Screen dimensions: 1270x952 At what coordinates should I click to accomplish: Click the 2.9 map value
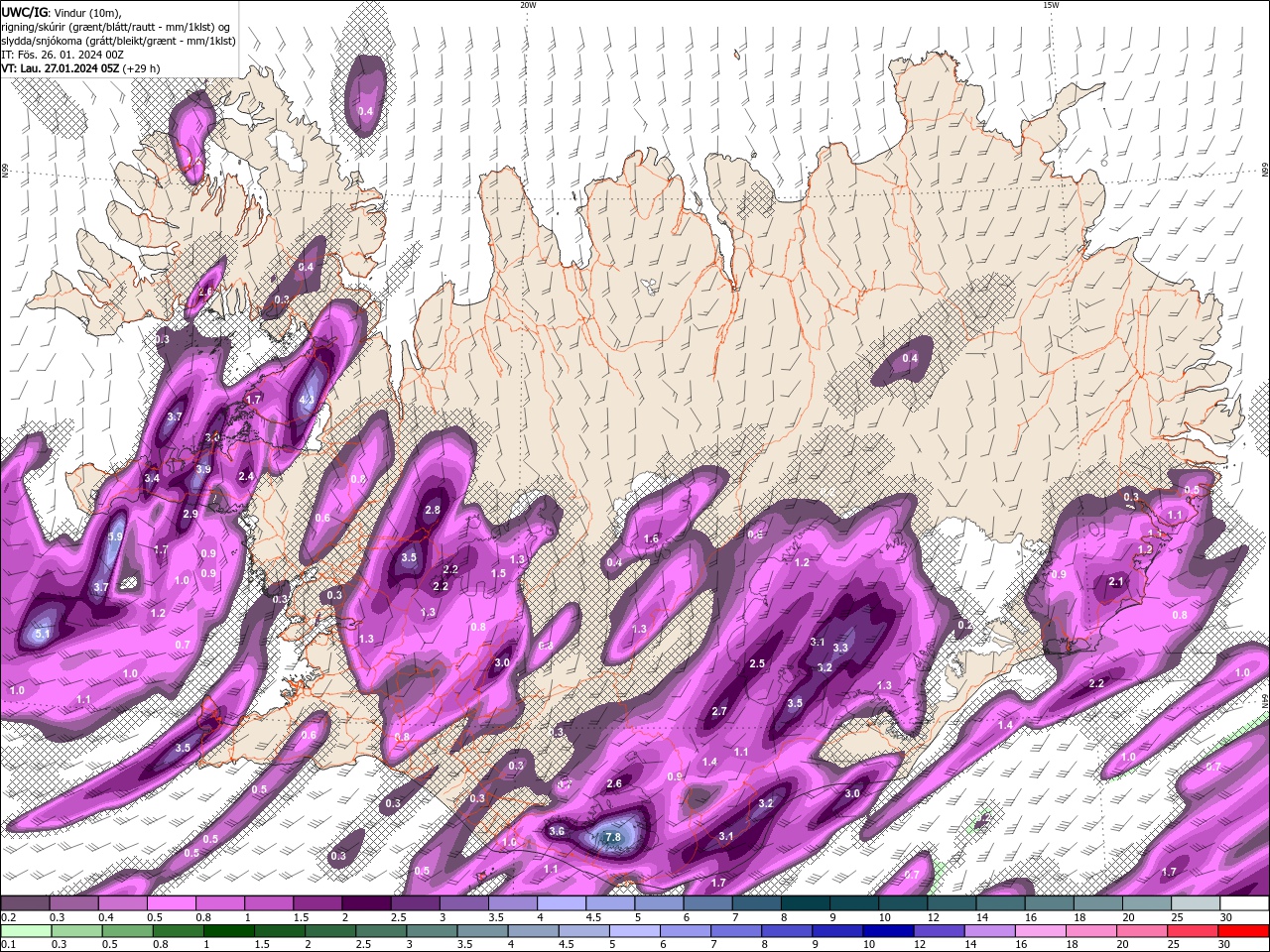[x=190, y=514]
